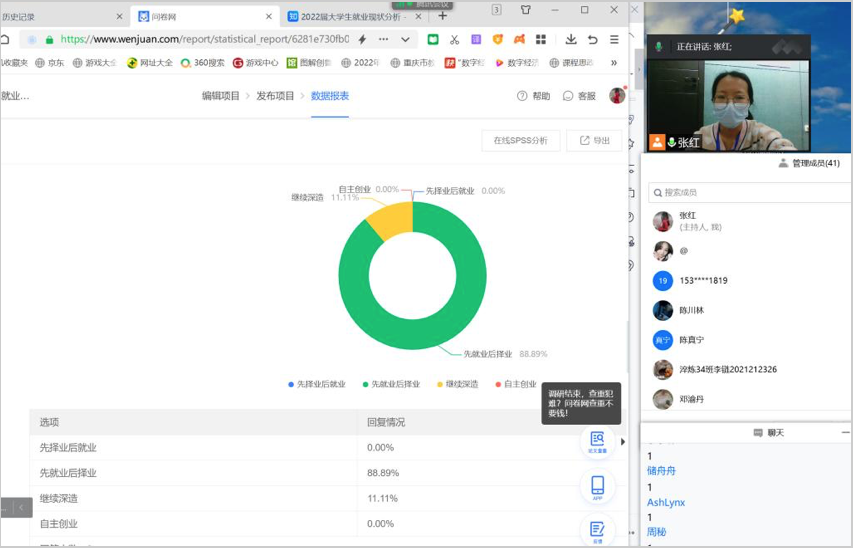Screen dimensions: 854x554
Task: Expand more bookmarks with double chevron
Action: [x=614, y=63]
